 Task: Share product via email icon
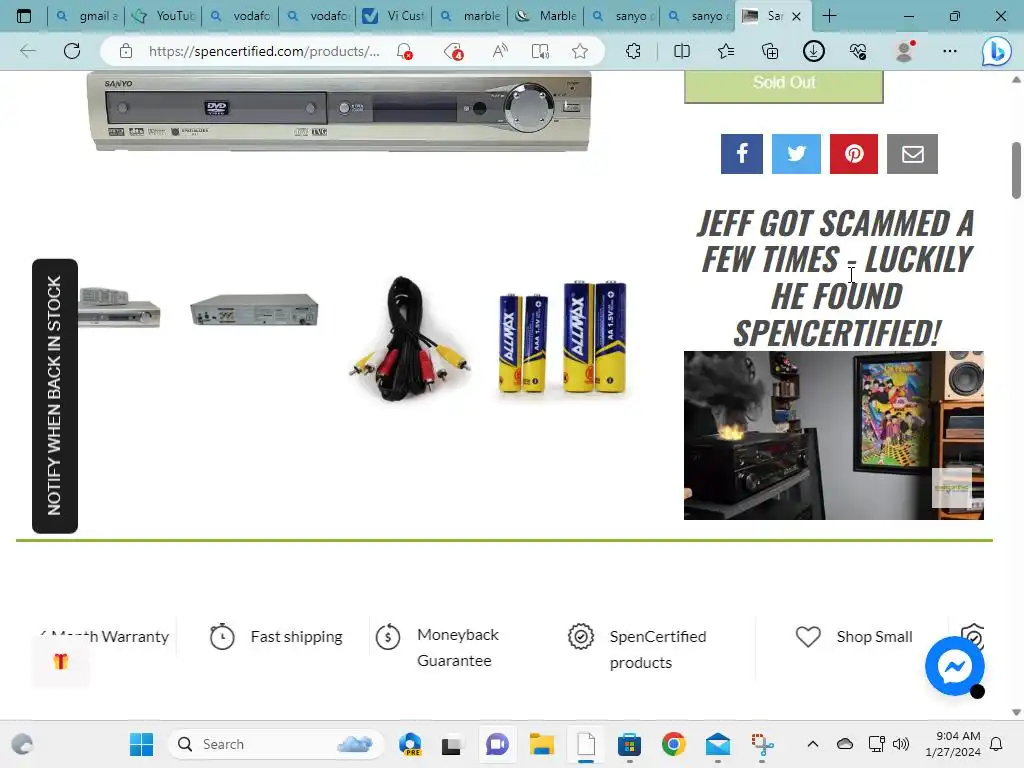pos(912,154)
